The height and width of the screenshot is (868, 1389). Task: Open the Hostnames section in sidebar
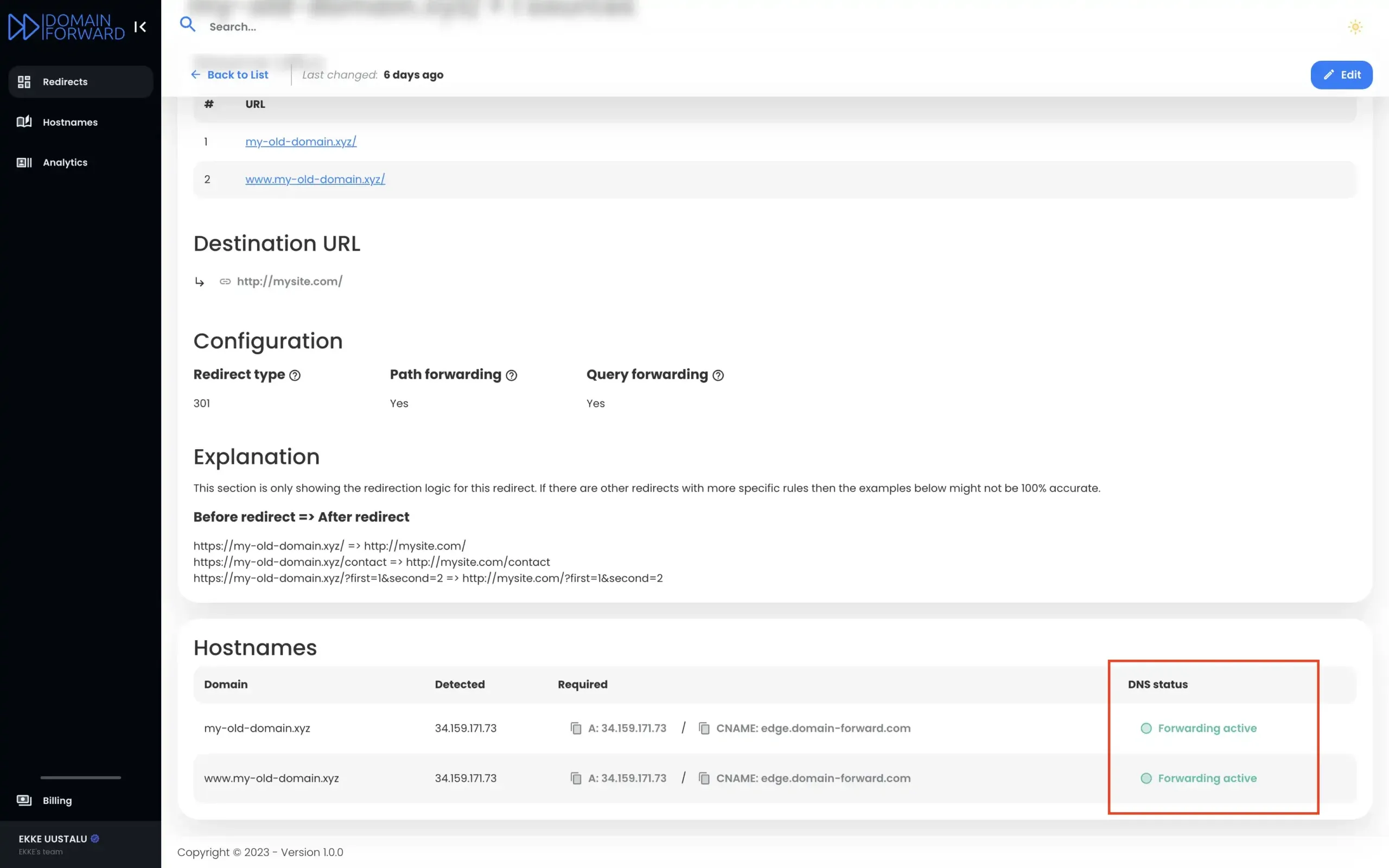pyautogui.click(x=69, y=122)
